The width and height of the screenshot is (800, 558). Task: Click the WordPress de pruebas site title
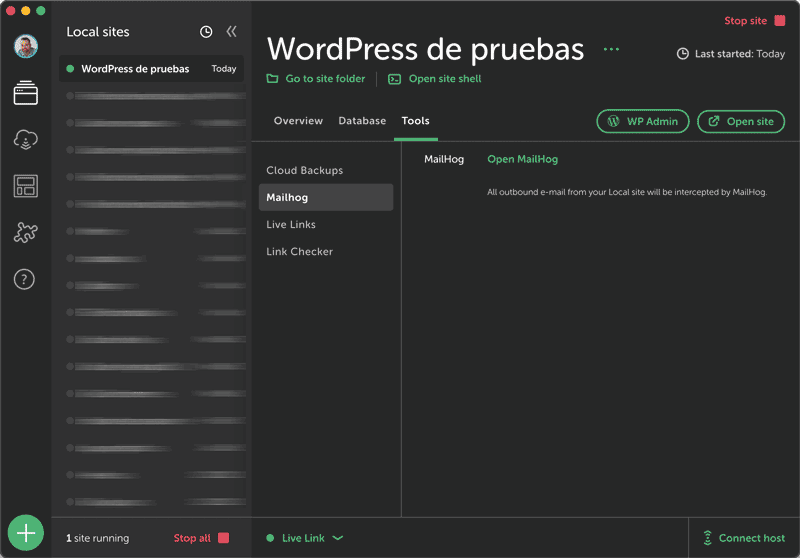pyautogui.click(x=425, y=49)
